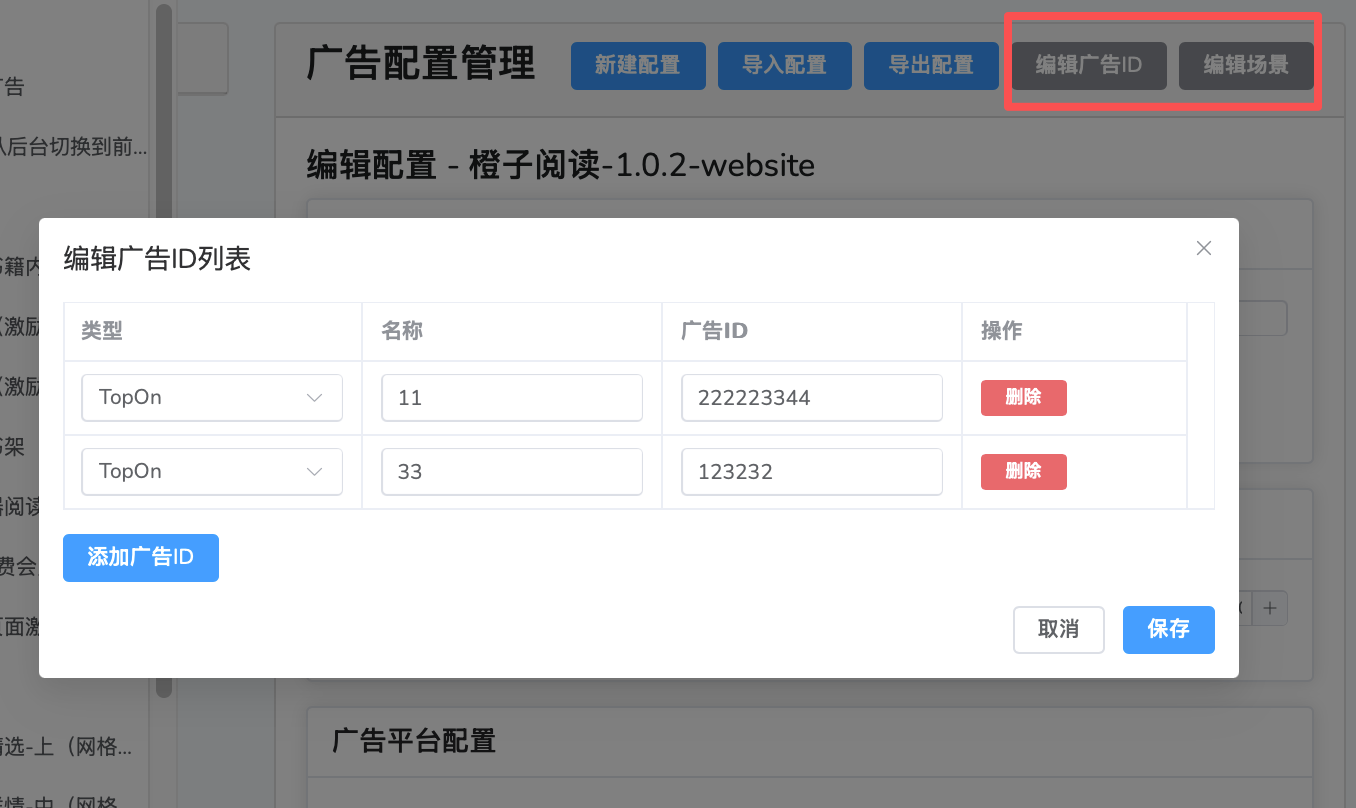Select the sidebar item ending in 后台切换到前...
This screenshot has width=1356, height=808.
73,148
